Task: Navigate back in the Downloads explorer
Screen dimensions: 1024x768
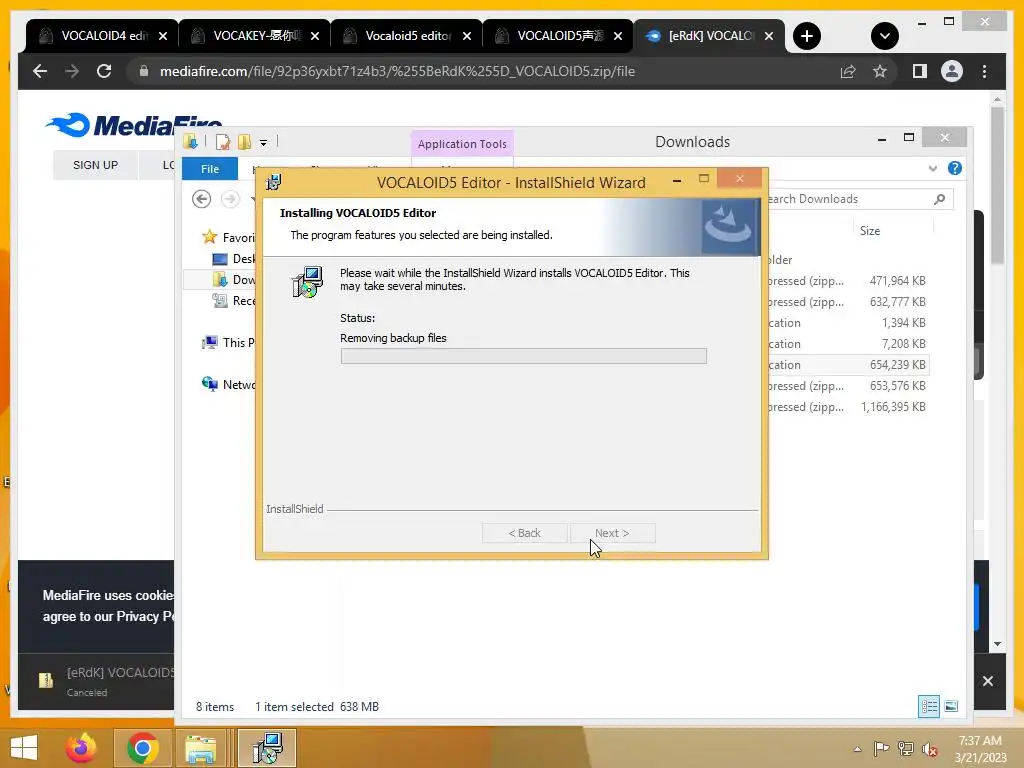Action: coord(201,199)
